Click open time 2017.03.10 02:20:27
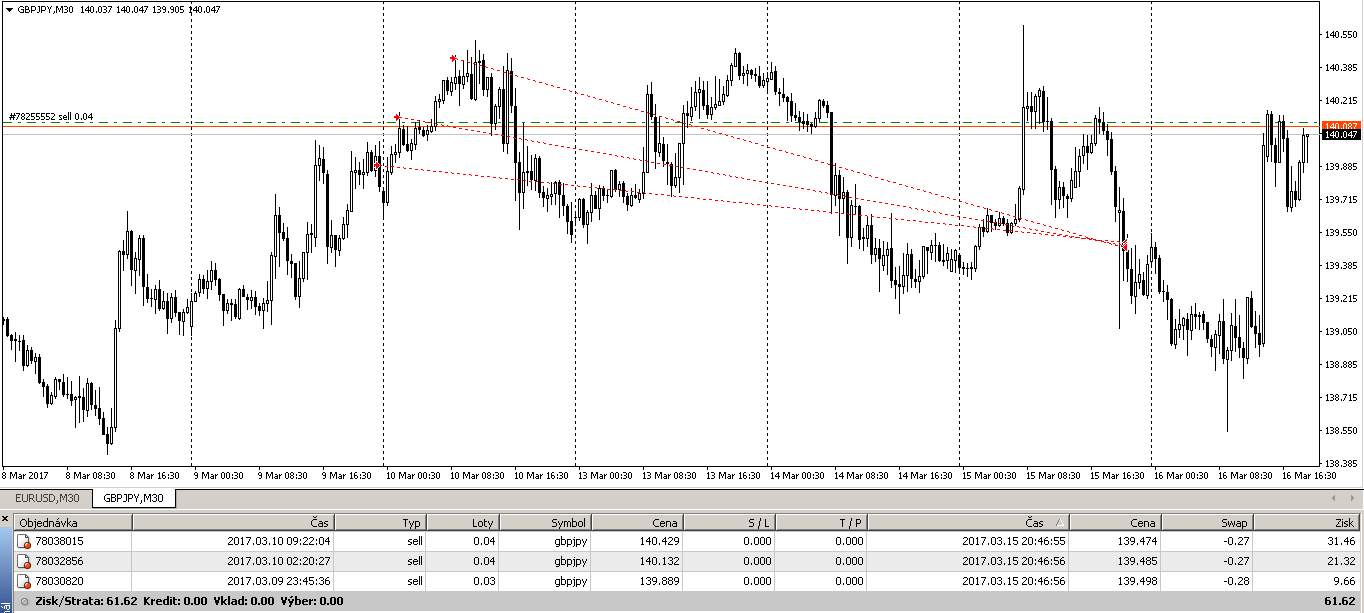 coord(278,561)
